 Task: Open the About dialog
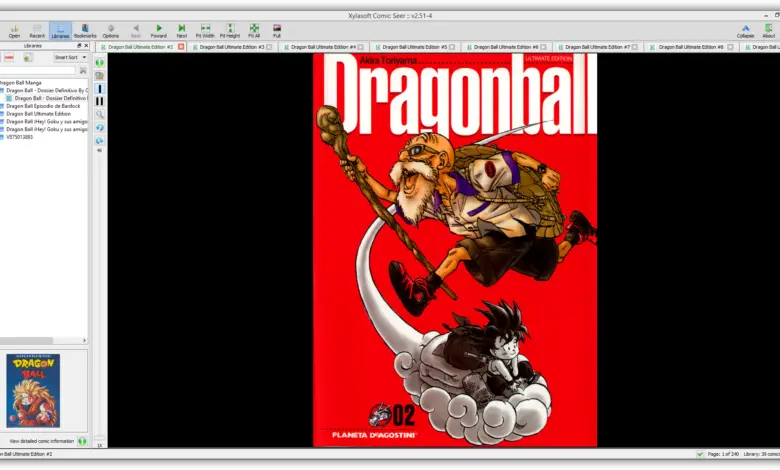coord(769,31)
